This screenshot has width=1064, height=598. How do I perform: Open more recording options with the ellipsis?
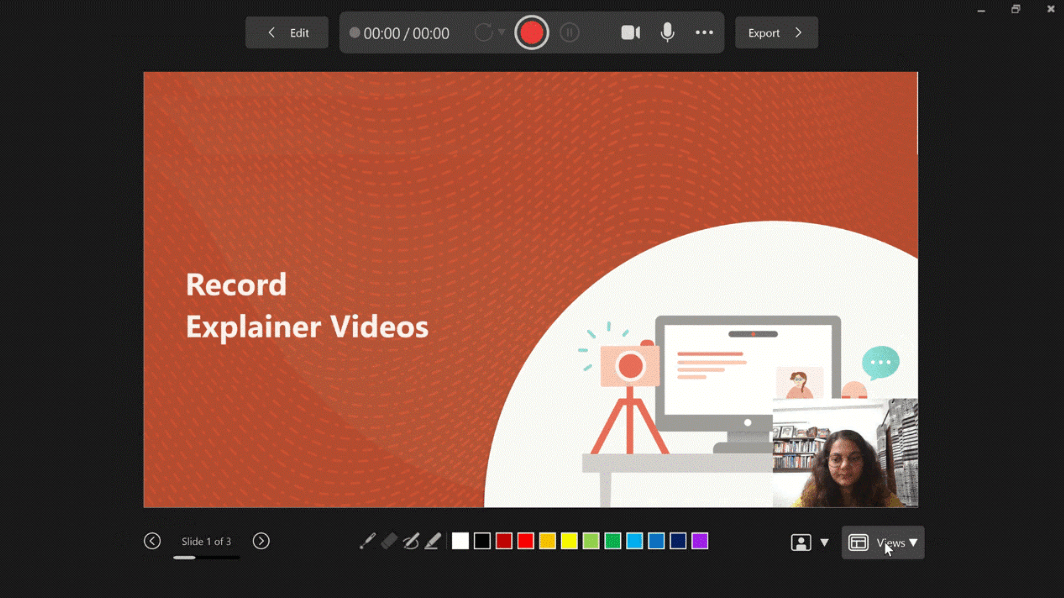tap(704, 32)
